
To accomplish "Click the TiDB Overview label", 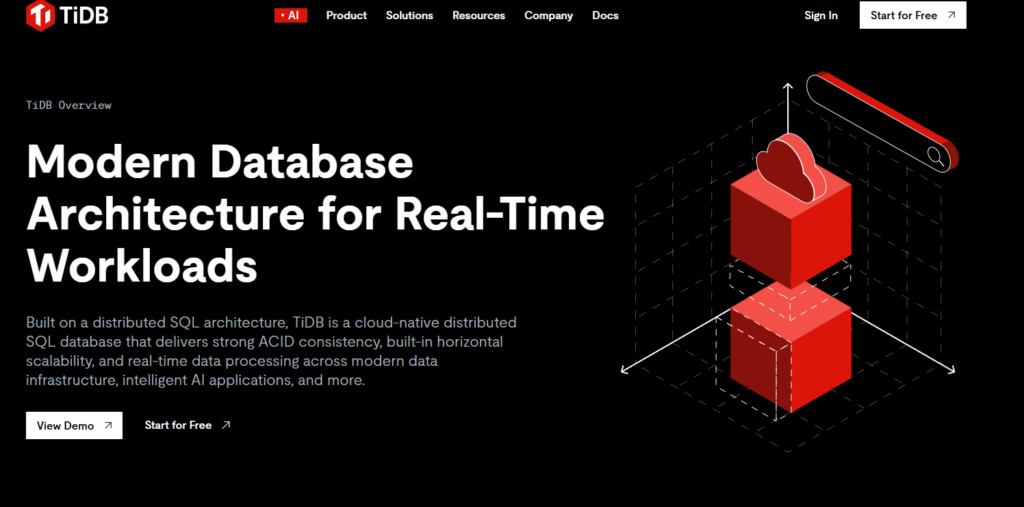I will pos(69,105).
